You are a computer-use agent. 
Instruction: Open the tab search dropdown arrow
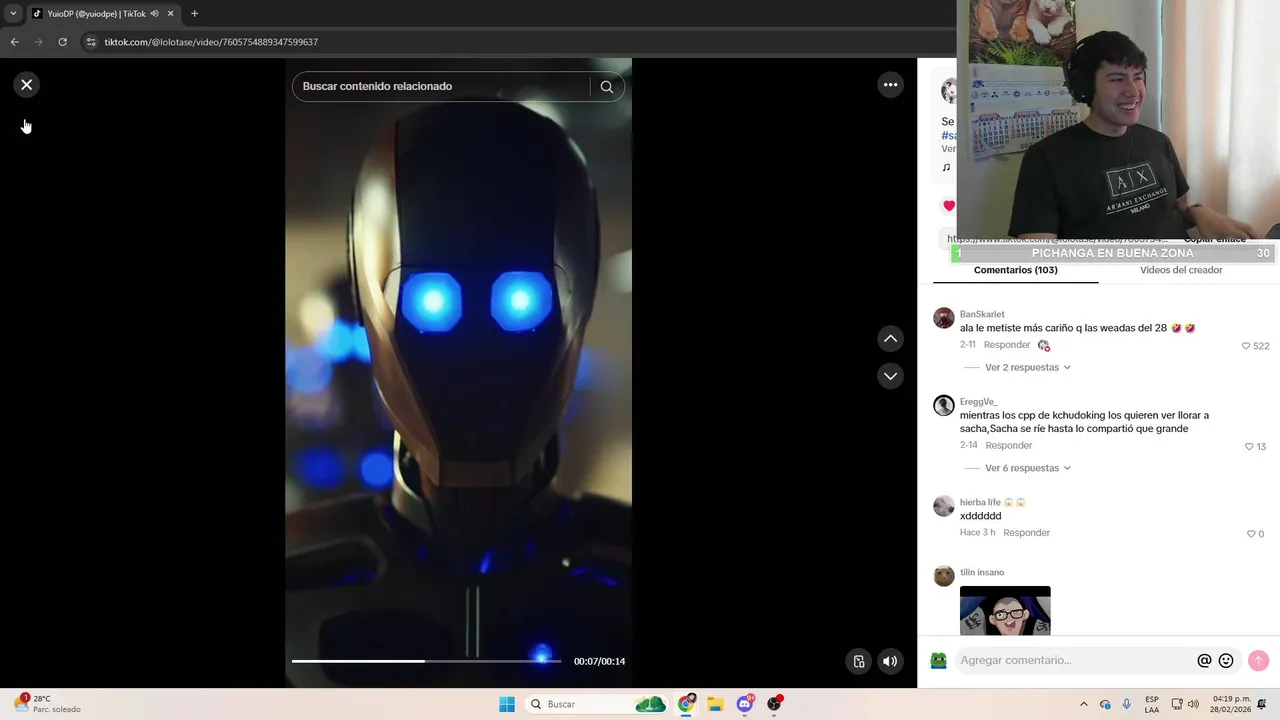13,14
